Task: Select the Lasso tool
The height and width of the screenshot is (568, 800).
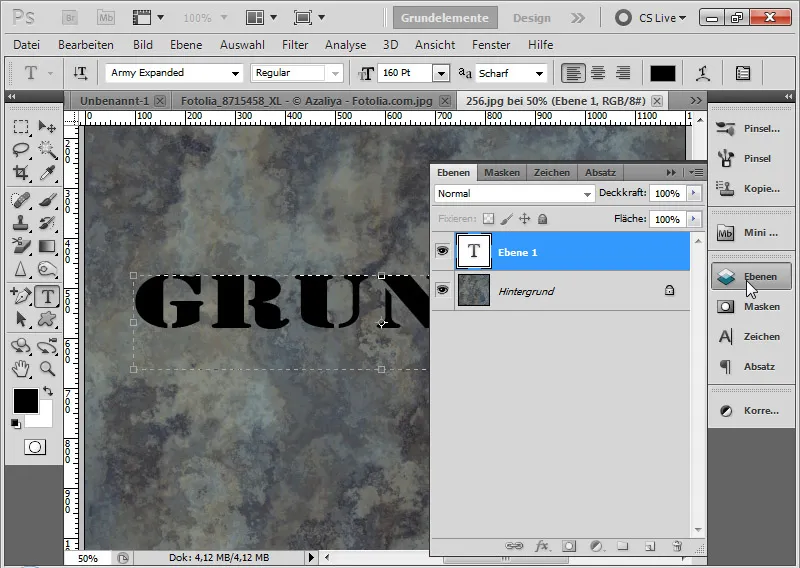Action: click(21, 150)
